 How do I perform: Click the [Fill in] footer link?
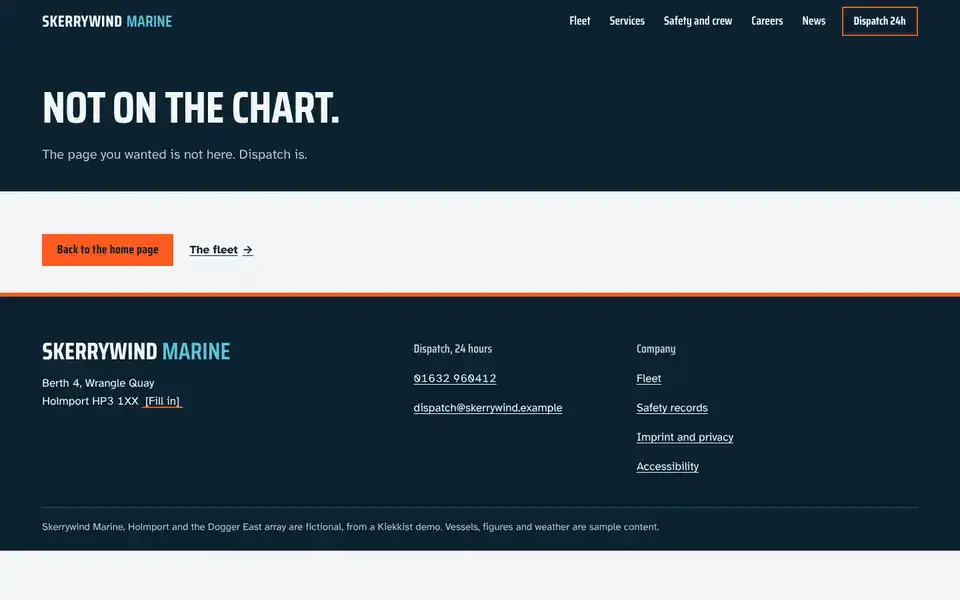[x=162, y=401]
